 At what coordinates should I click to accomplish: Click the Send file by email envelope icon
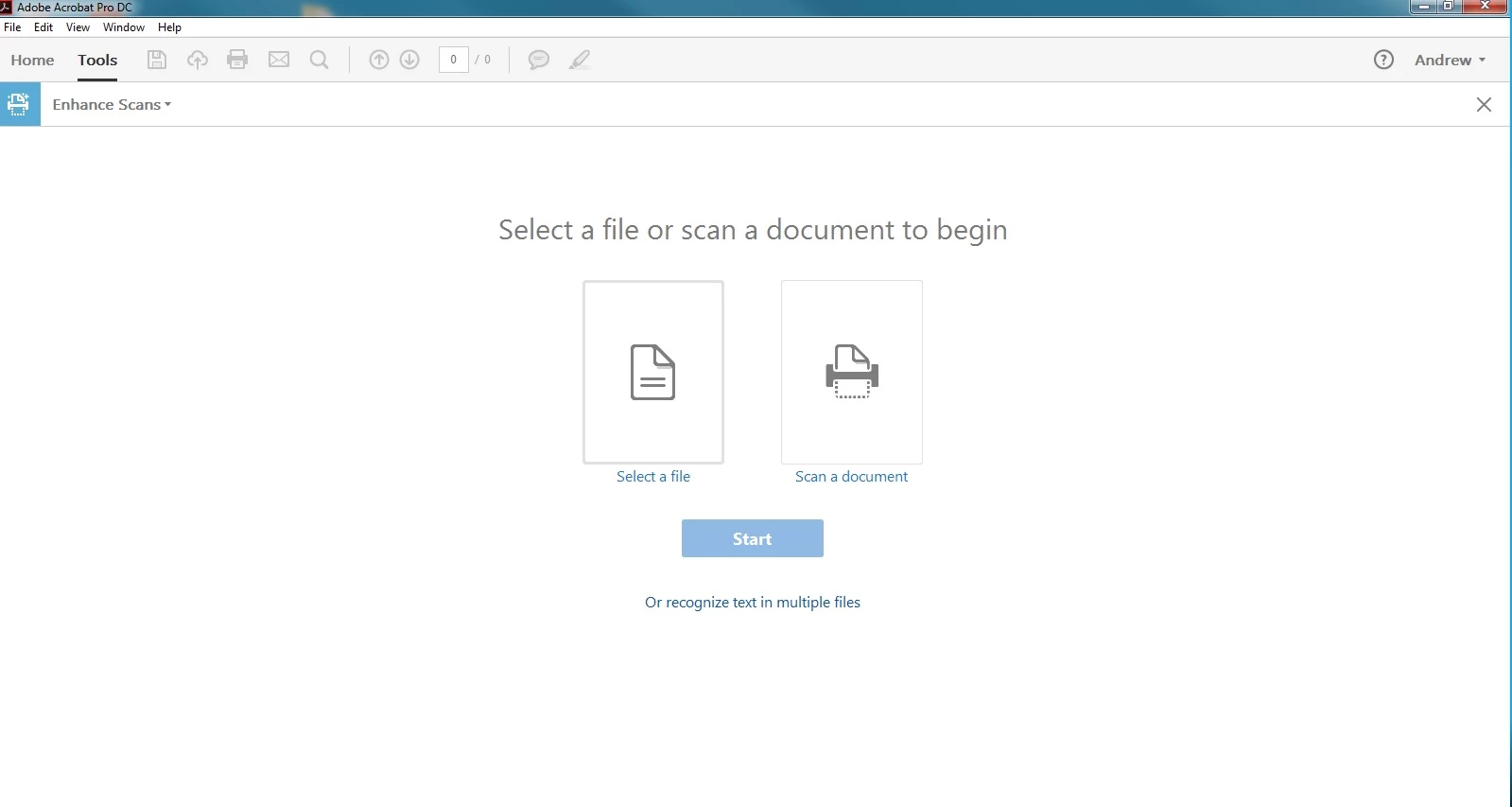[279, 60]
